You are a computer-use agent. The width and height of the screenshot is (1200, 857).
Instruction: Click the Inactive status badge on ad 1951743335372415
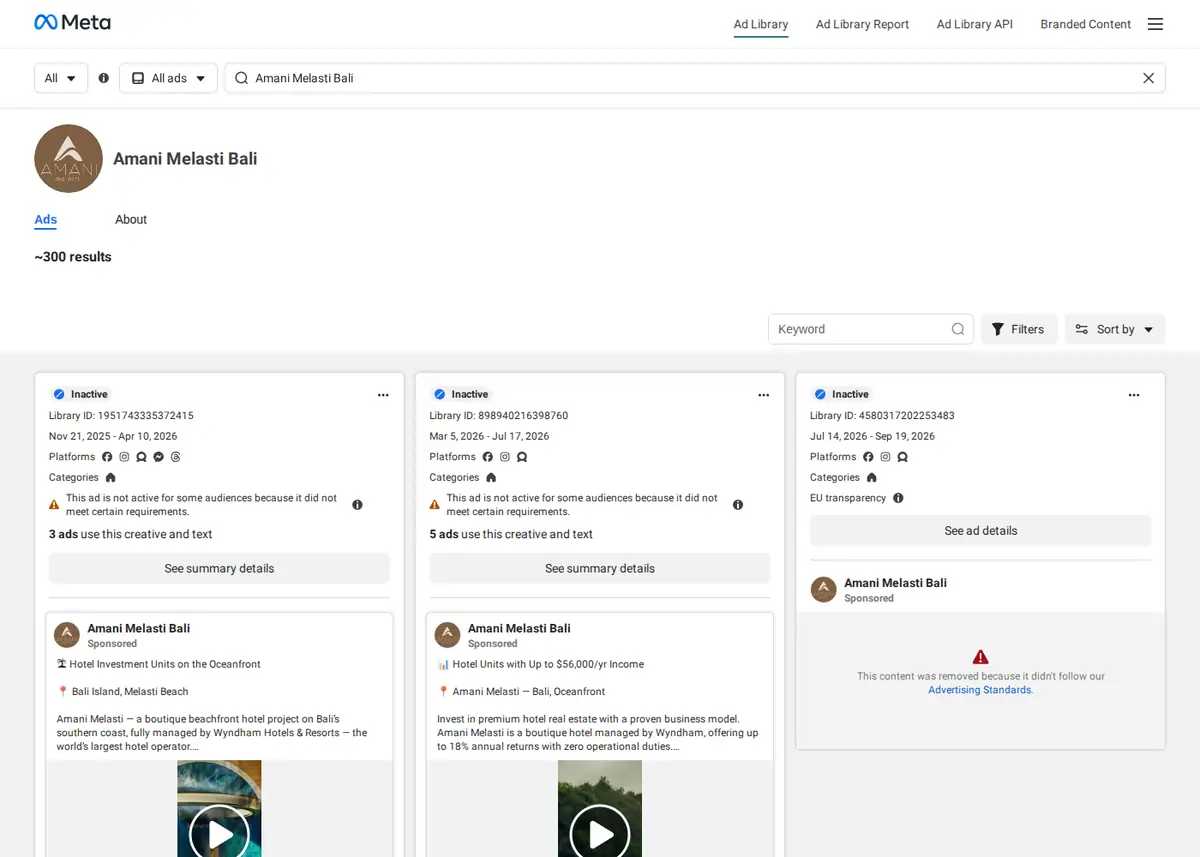click(80, 394)
